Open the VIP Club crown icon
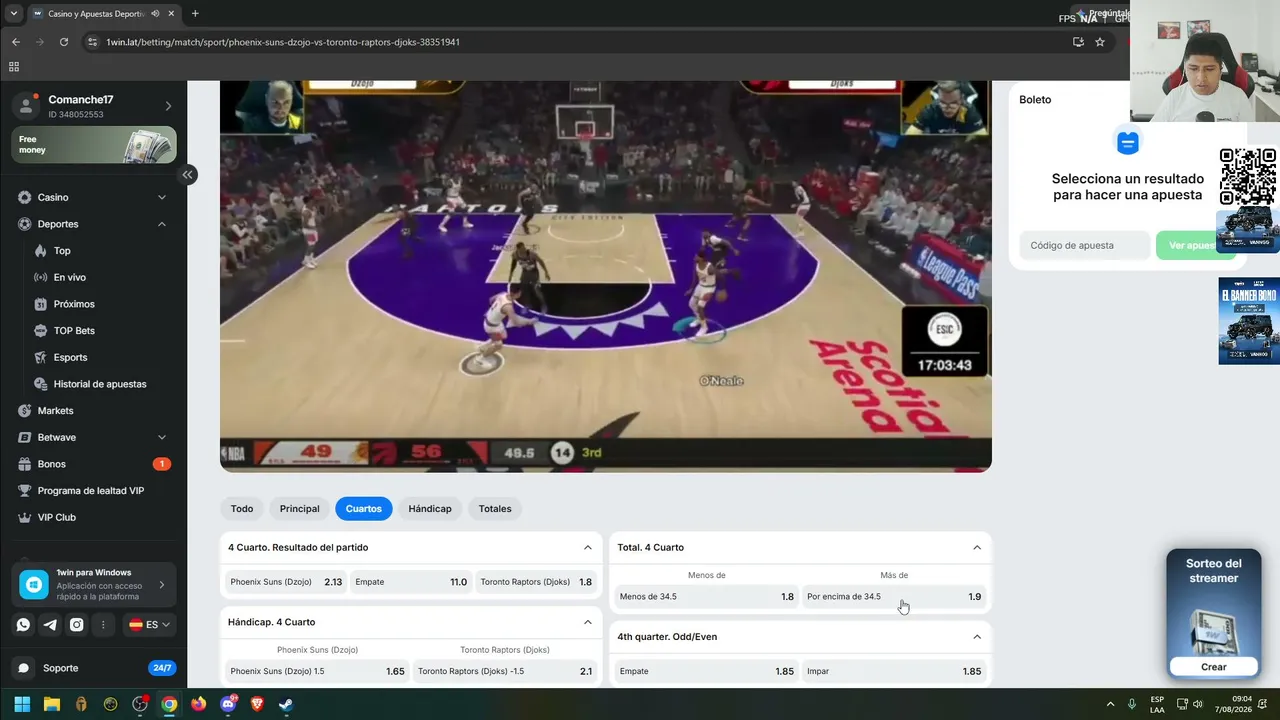This screenshot has width=1280, height=720. [x=25, y=518]
